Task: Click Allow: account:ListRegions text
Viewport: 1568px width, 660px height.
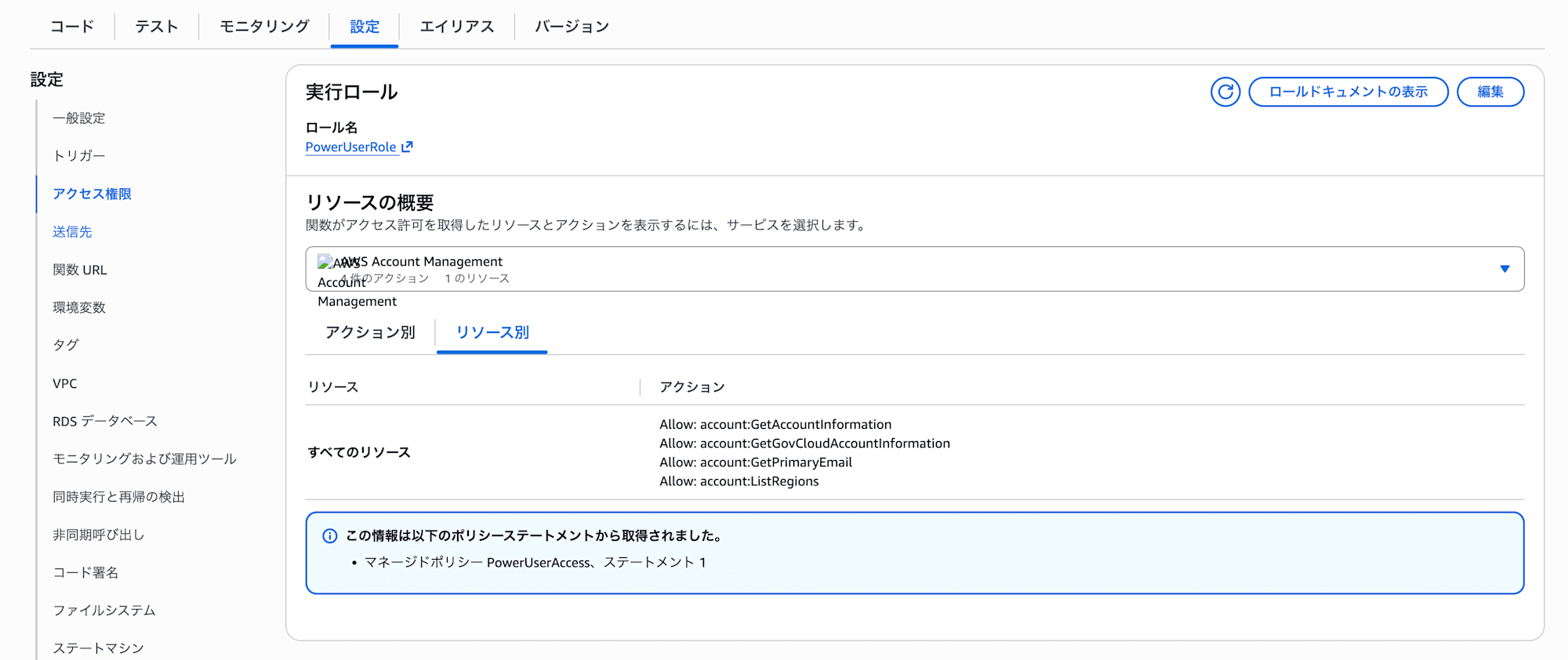Action: (x=739, y=481)
